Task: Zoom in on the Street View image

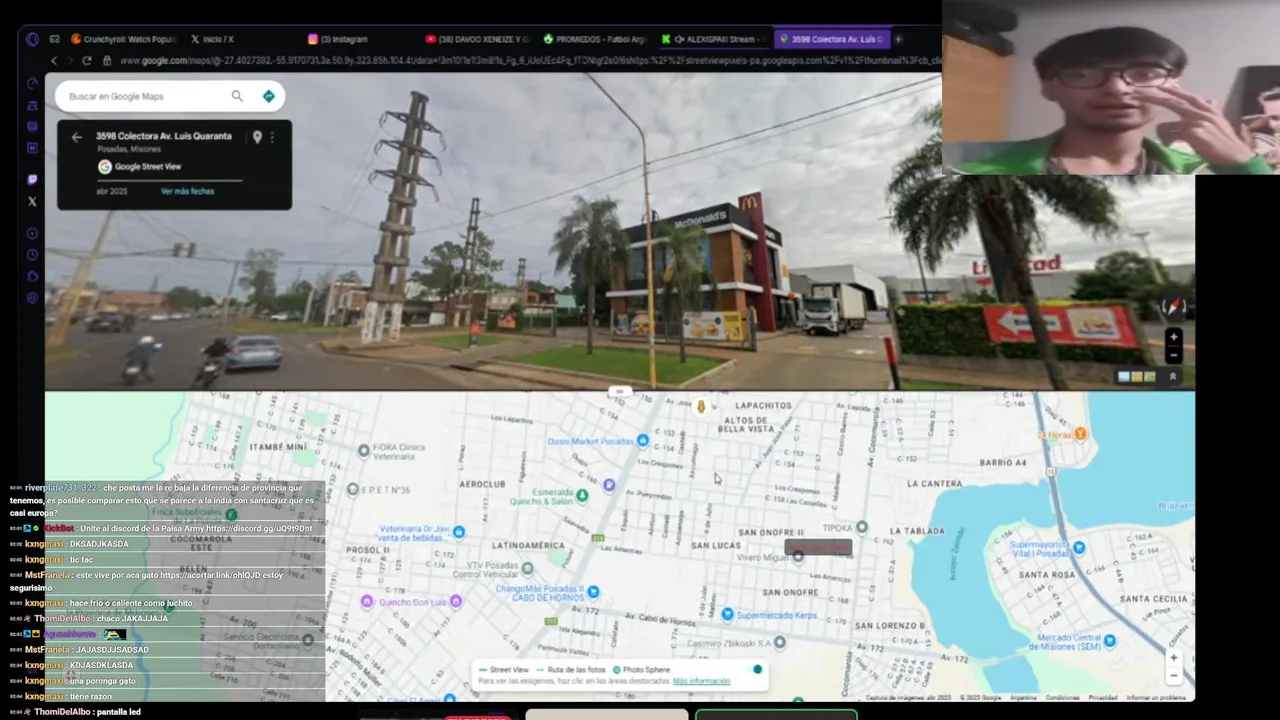Action: 1173,337
